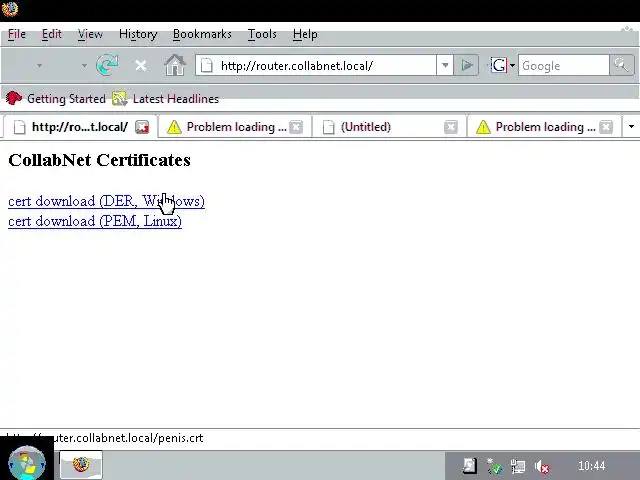Viewport: 640px width, 480px height.
Task: Click the Google search engine icon
Action: click(498, 65)
